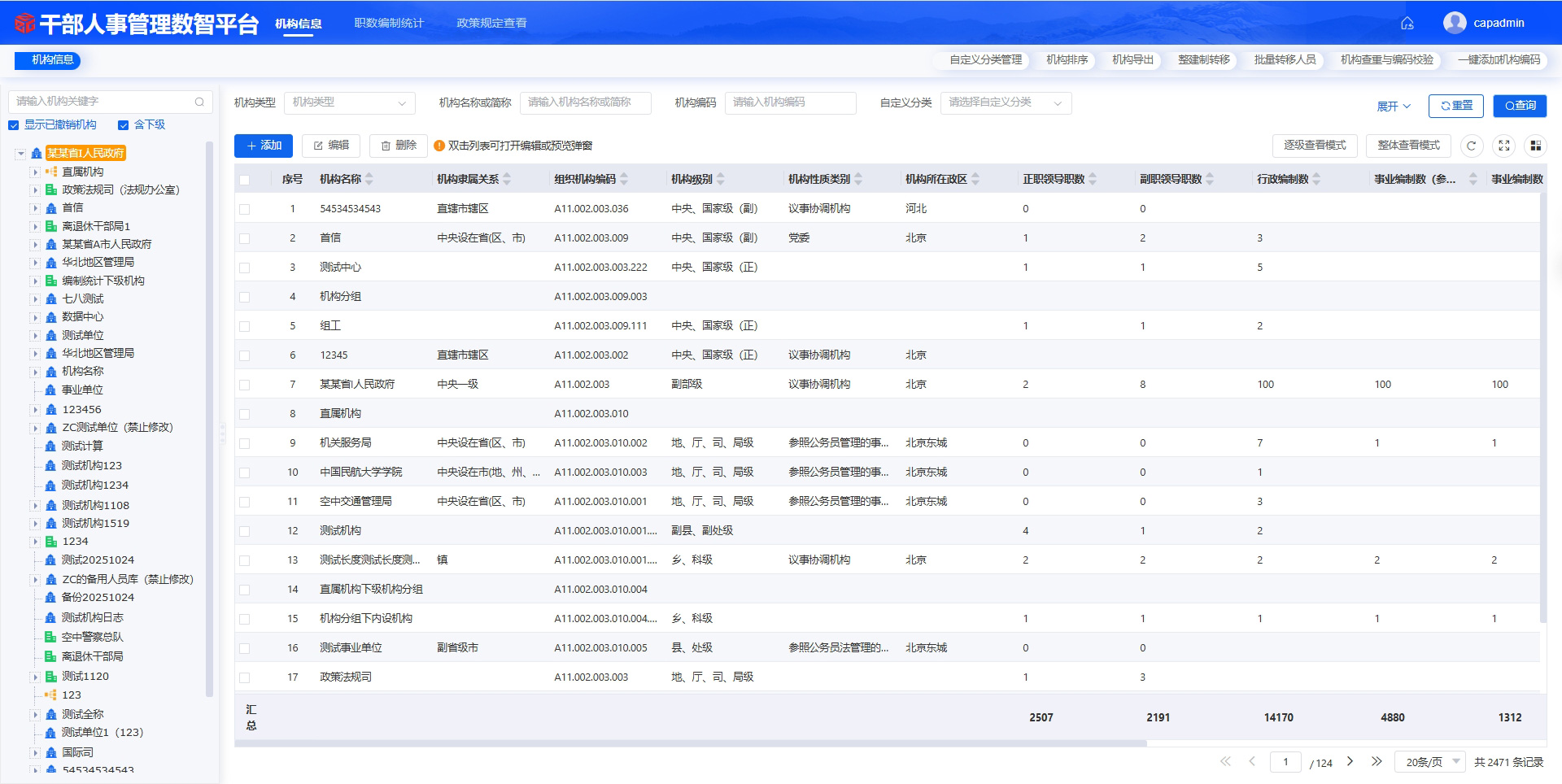This screenshot has width=1562, height=784.
Task: Jump to last page double arrow
Action: (x=1377, y=761)
